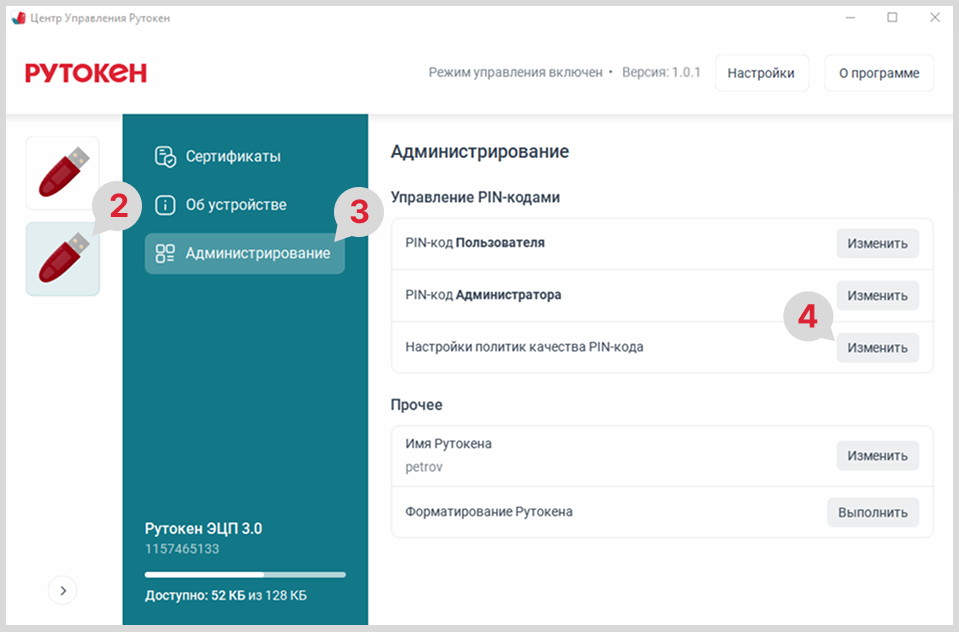Select the first Rutoken device thumbnail
The height and width of the screenshot is (632, 959).
click(63, 173)
